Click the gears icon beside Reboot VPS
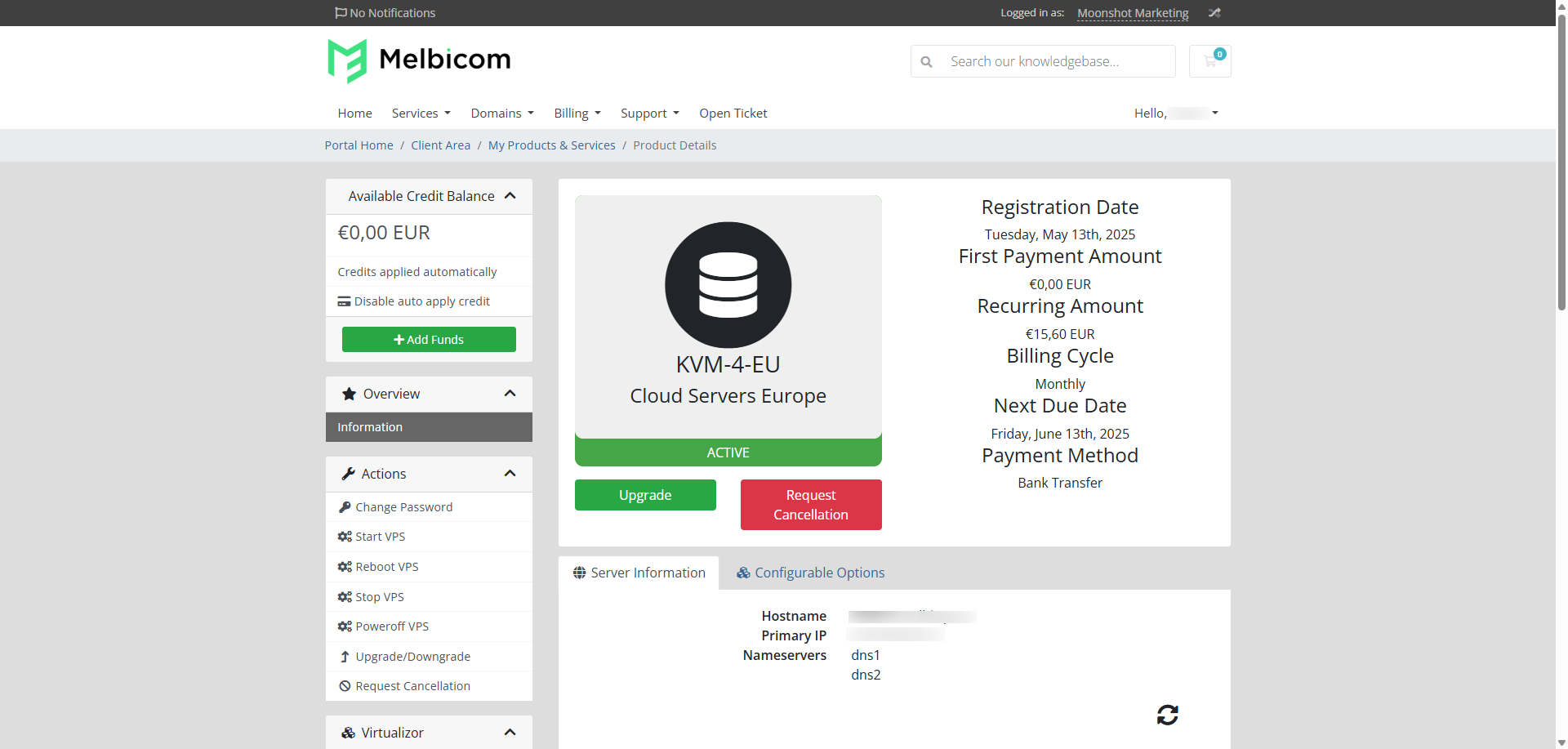The width and height of the screenshot is (1568, 749). 345,567
